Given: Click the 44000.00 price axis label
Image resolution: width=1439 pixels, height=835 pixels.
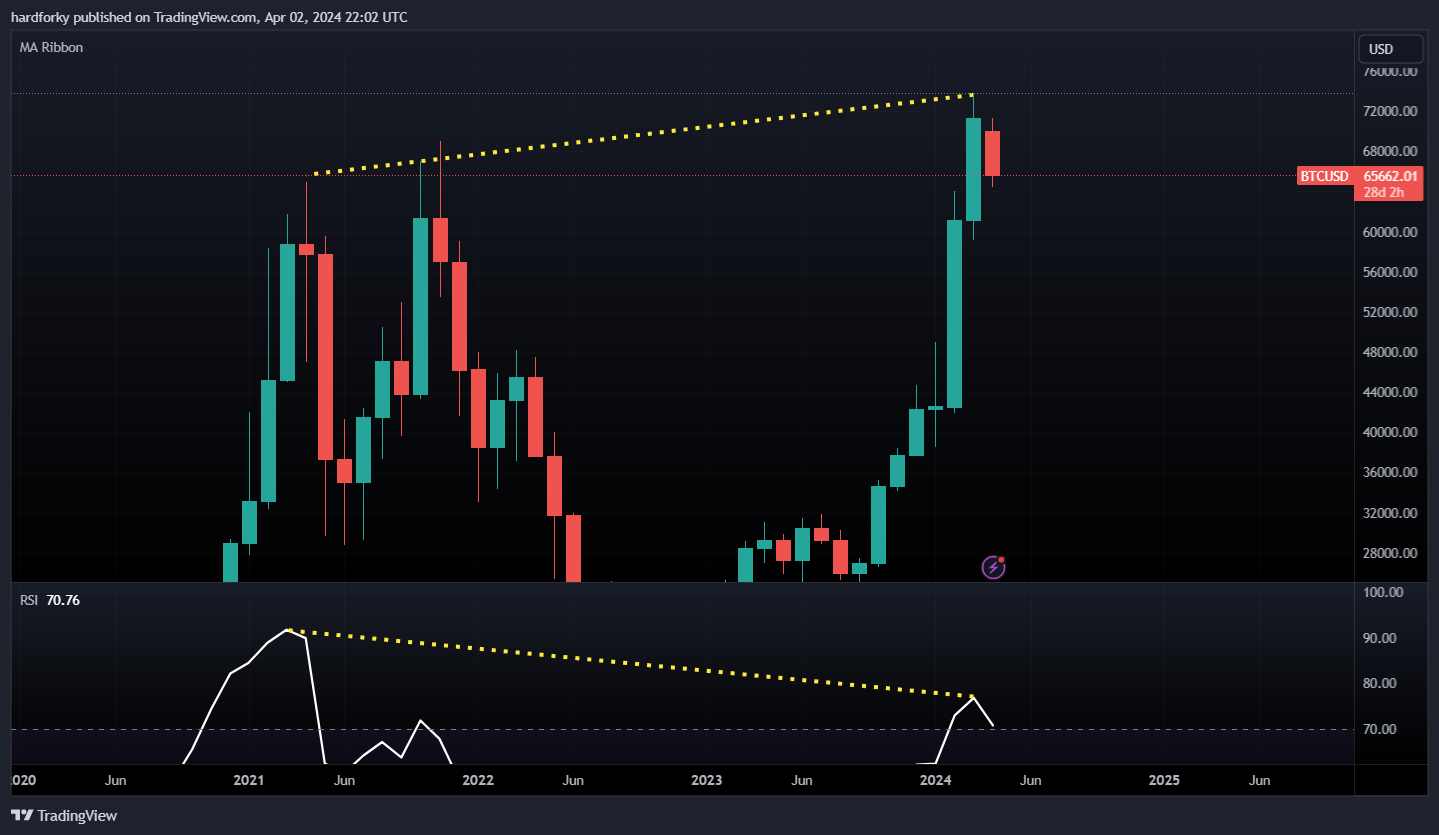Looking at the screenshot, I should coord(1390,392).
